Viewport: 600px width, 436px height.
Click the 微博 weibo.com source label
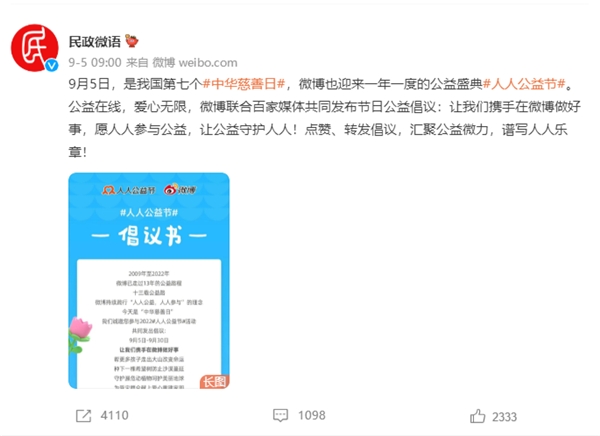point(195,62)
